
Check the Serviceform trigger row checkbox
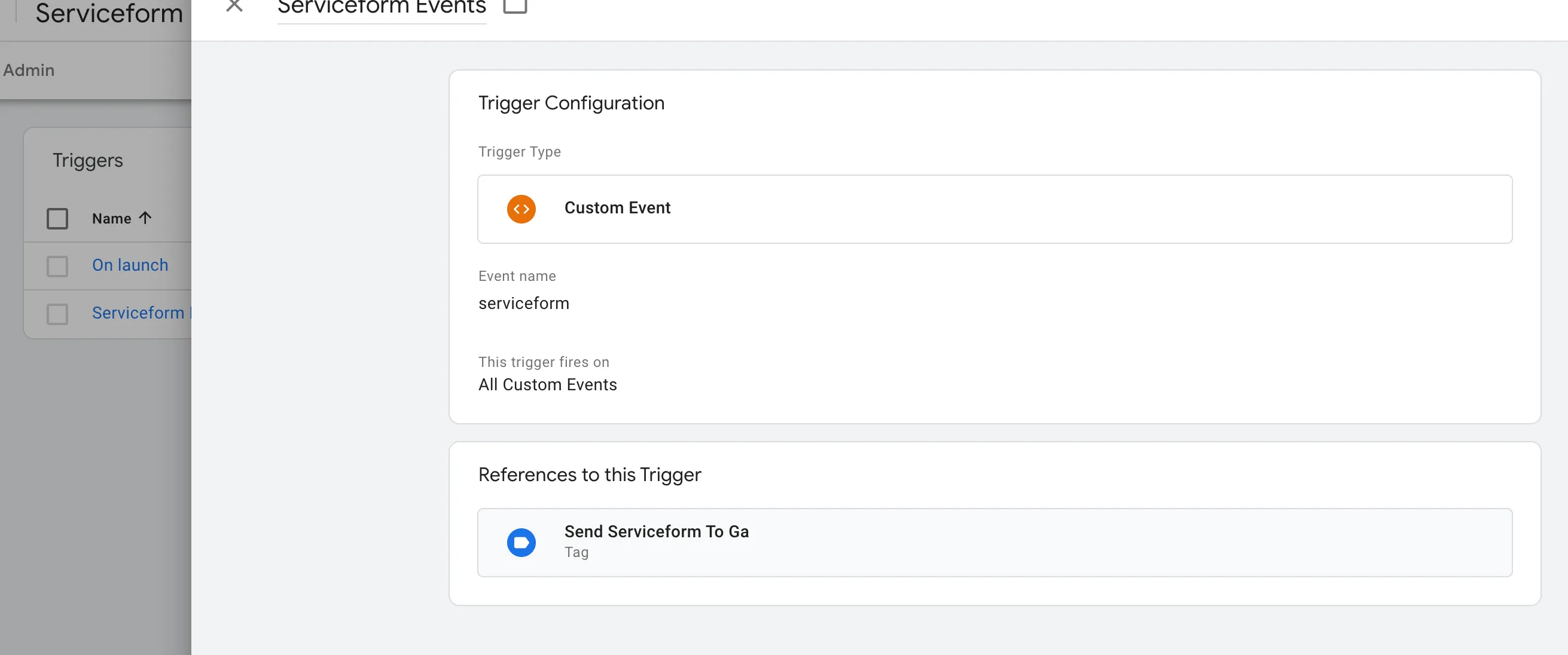tap(57, 314)
